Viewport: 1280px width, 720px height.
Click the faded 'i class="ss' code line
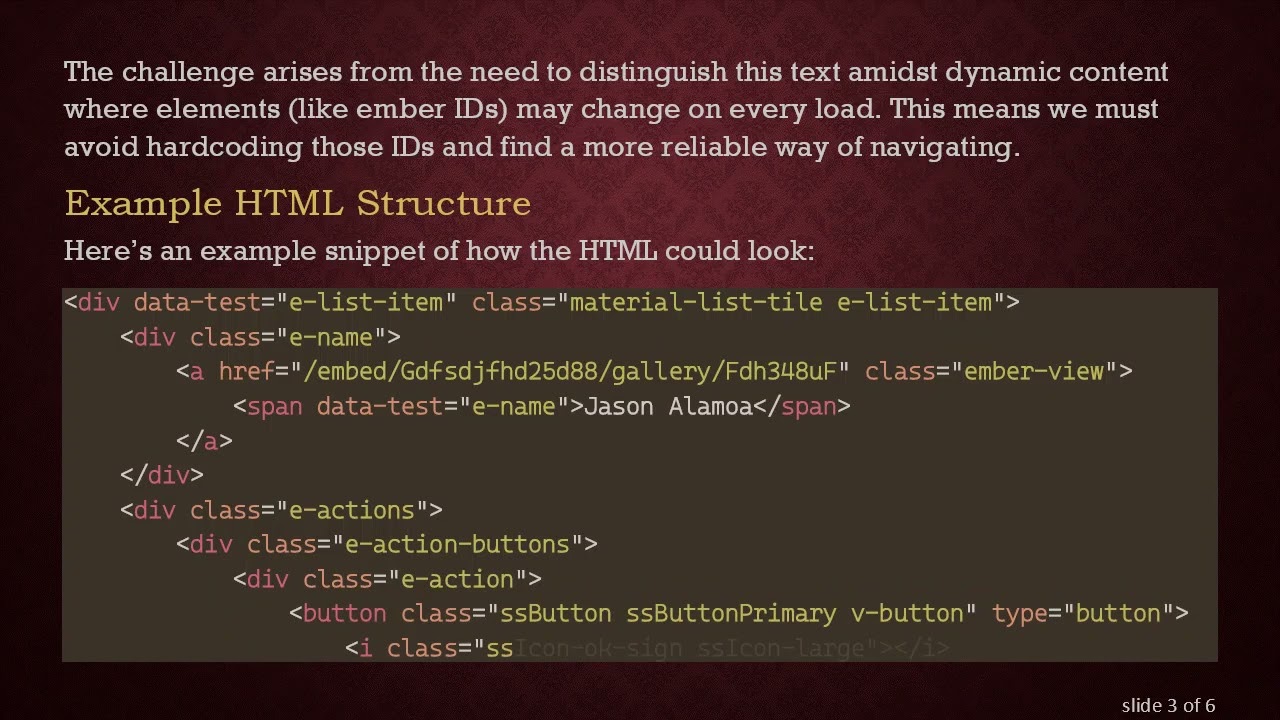(647, 648)
